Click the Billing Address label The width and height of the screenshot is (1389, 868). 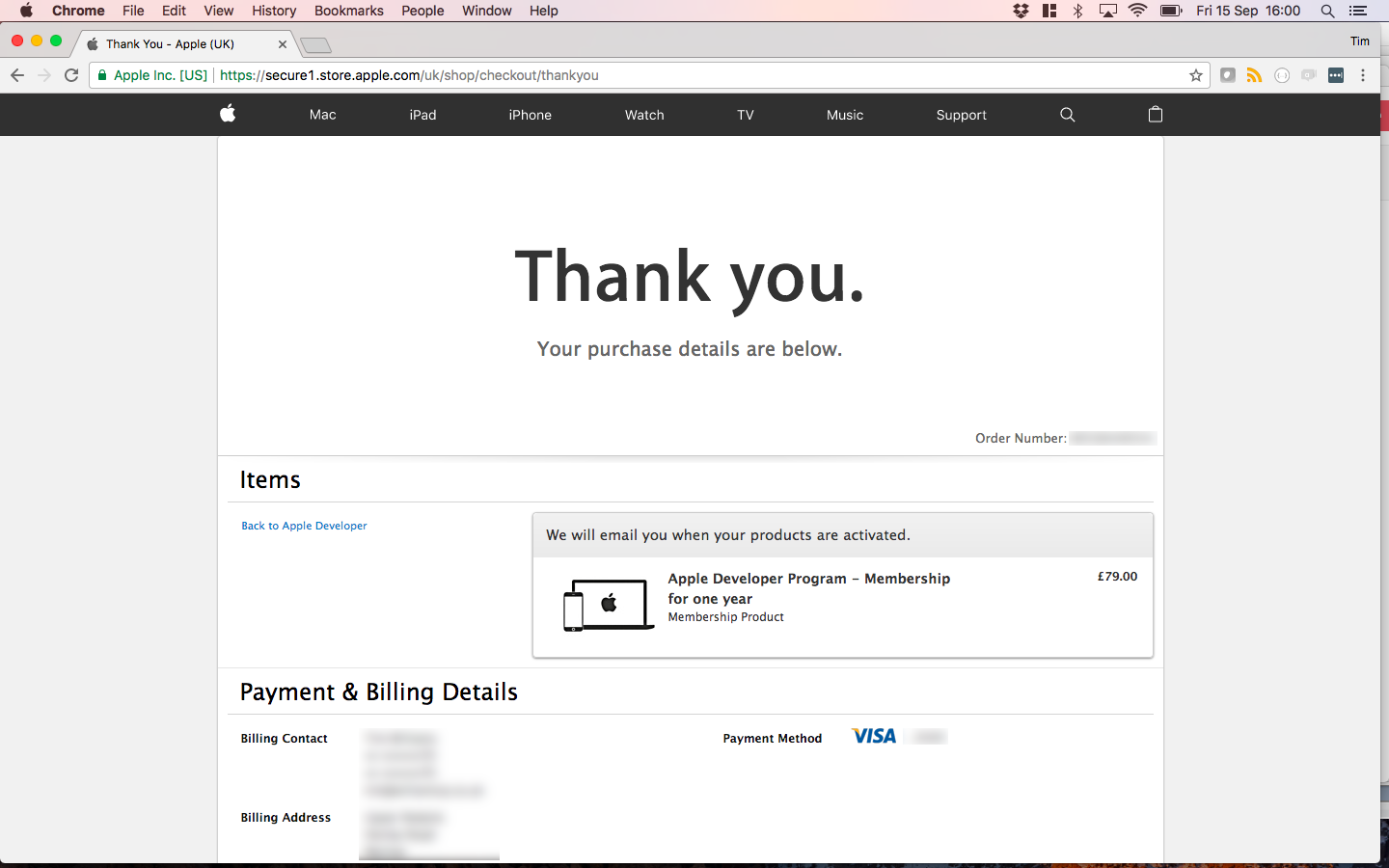pyautogui.click(x=286, y=818)
